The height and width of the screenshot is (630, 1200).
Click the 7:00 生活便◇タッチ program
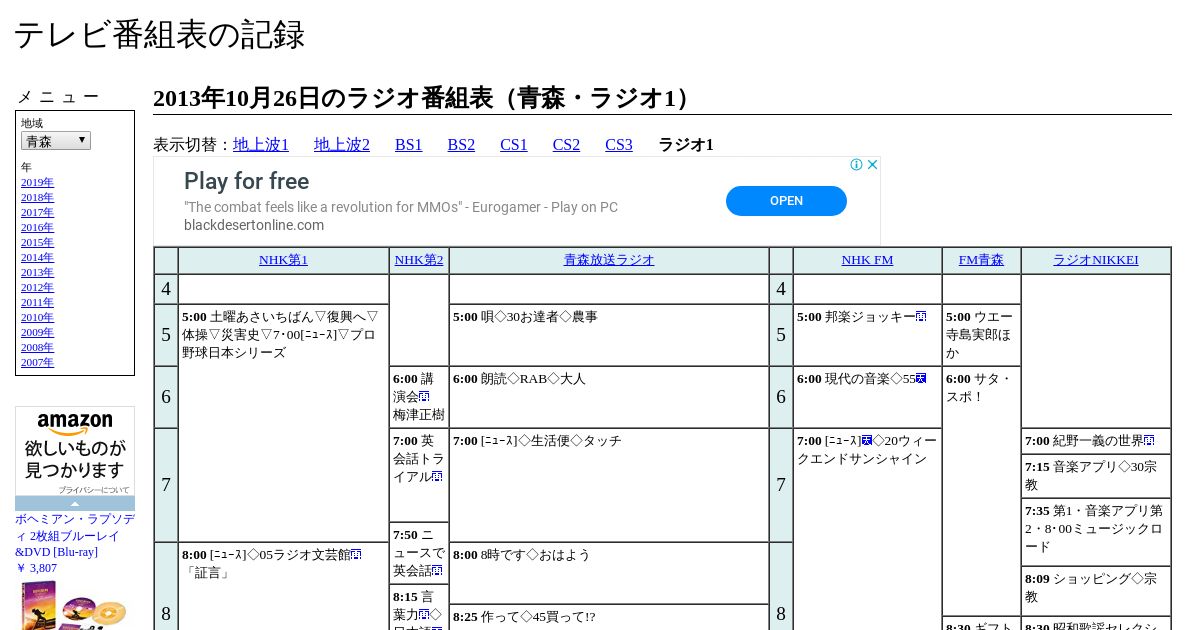tap(609, 485)
